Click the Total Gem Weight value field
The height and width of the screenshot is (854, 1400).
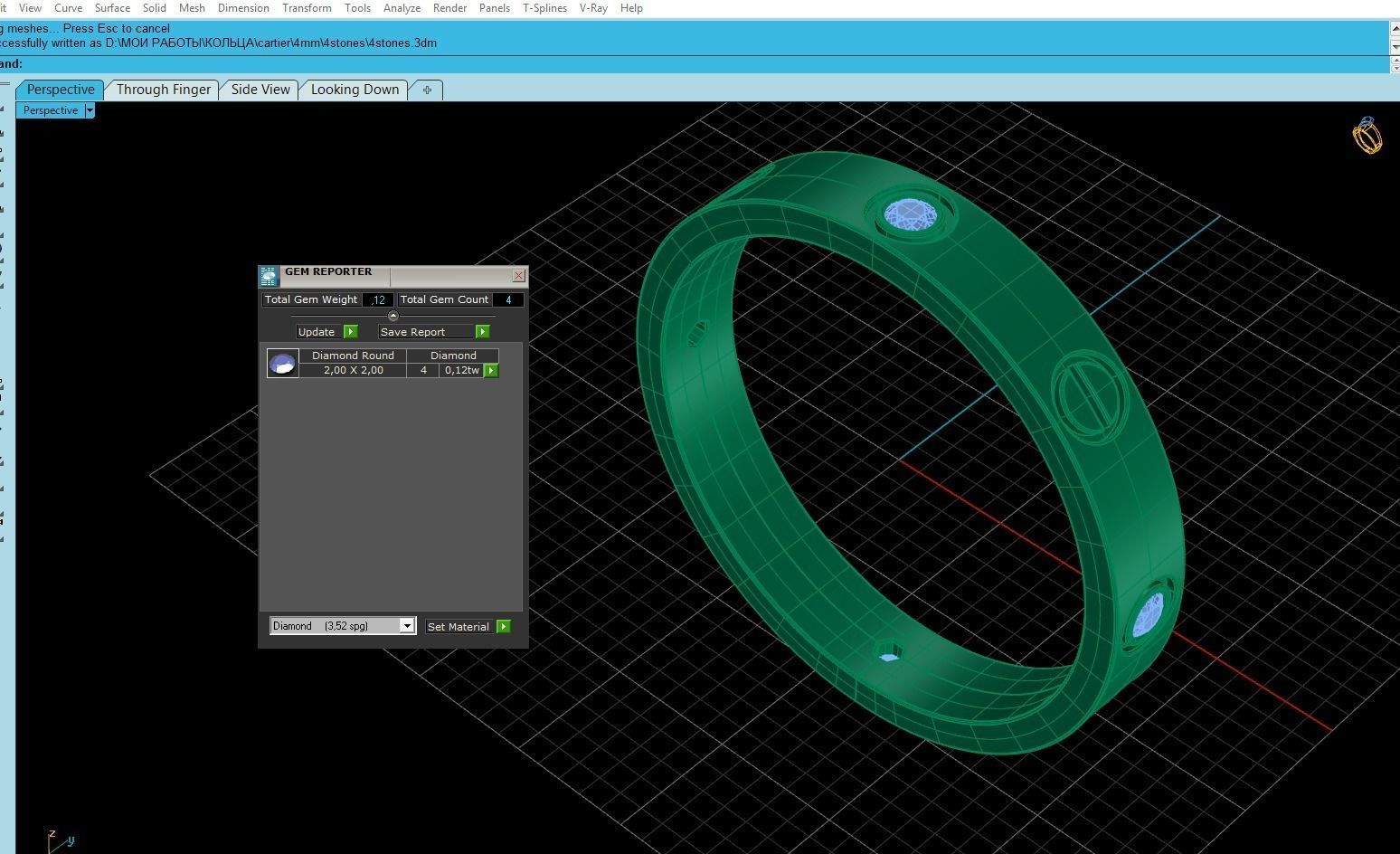[378, 299]
